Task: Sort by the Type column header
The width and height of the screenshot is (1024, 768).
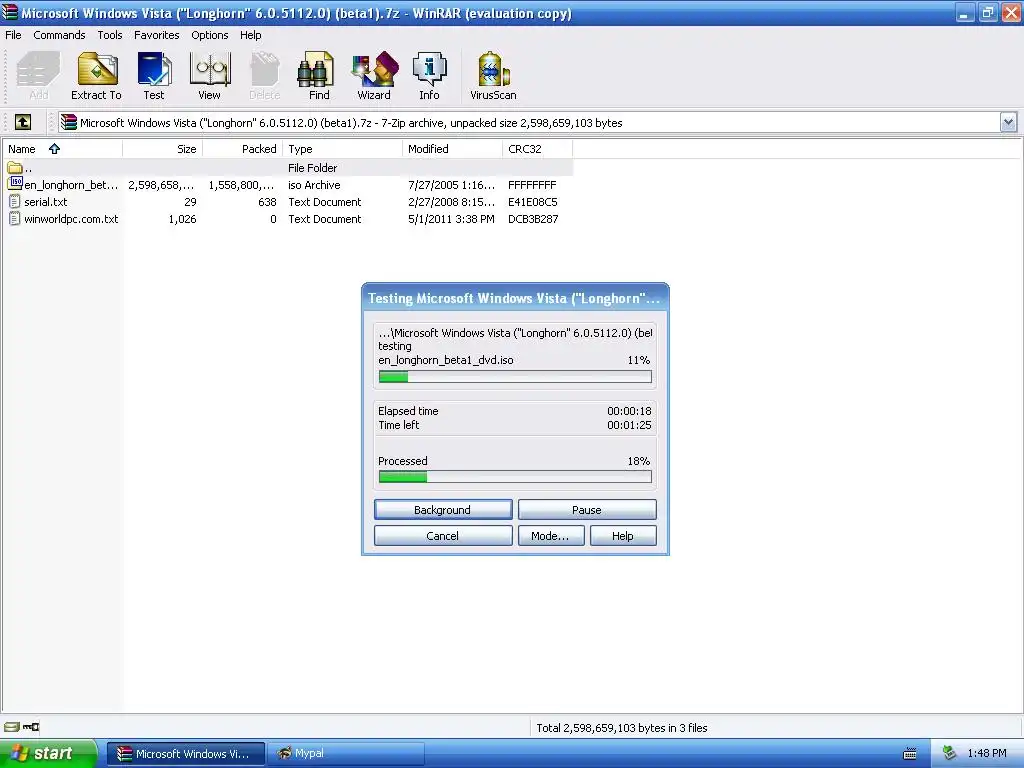Action: (342, 149)
